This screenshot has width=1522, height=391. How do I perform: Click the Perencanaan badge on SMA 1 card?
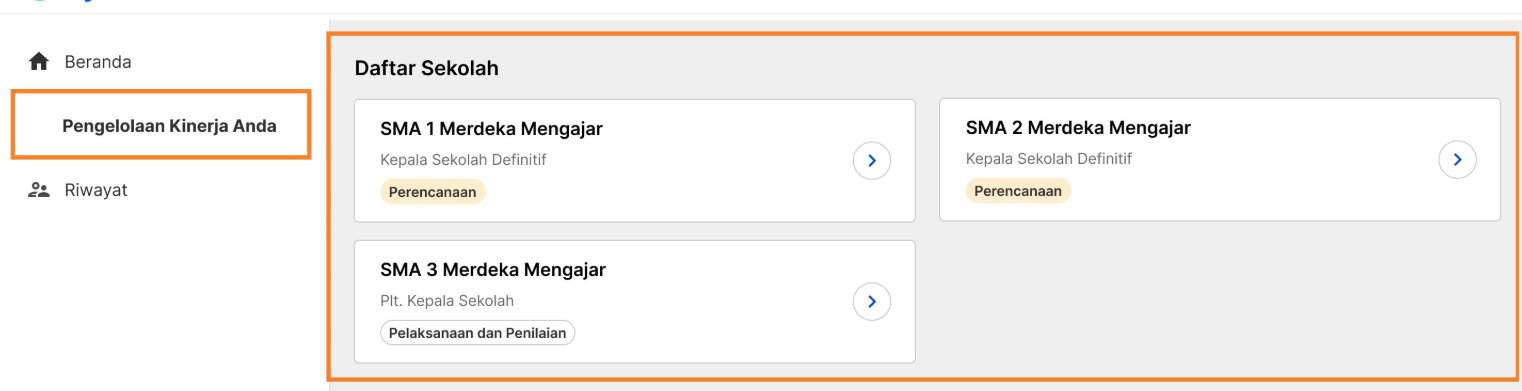pyautogui.click(x=433, y=191)
